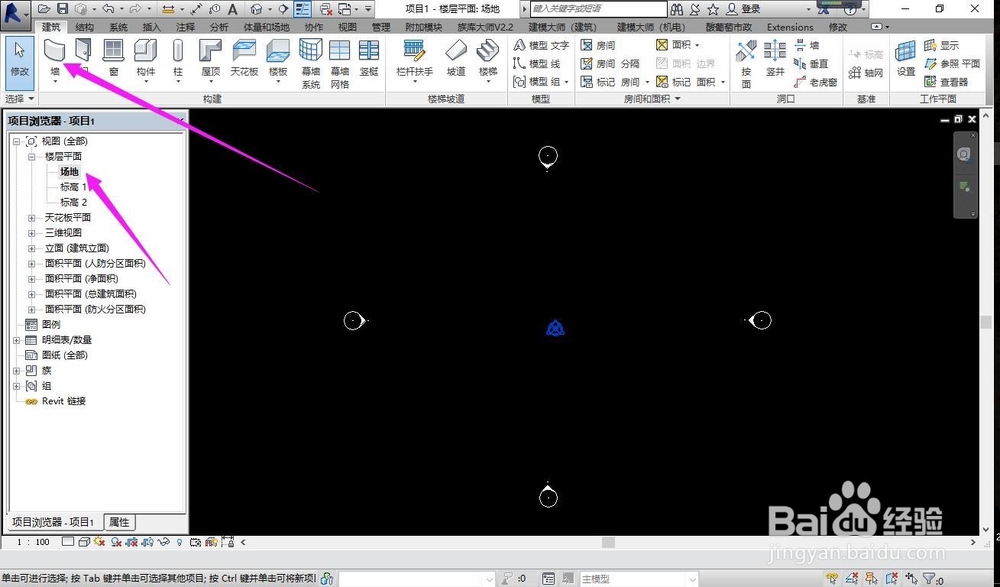1000x587 pixels.
Task: Select the 修改 (Modify) tool
Action: [x=20, y=62]
